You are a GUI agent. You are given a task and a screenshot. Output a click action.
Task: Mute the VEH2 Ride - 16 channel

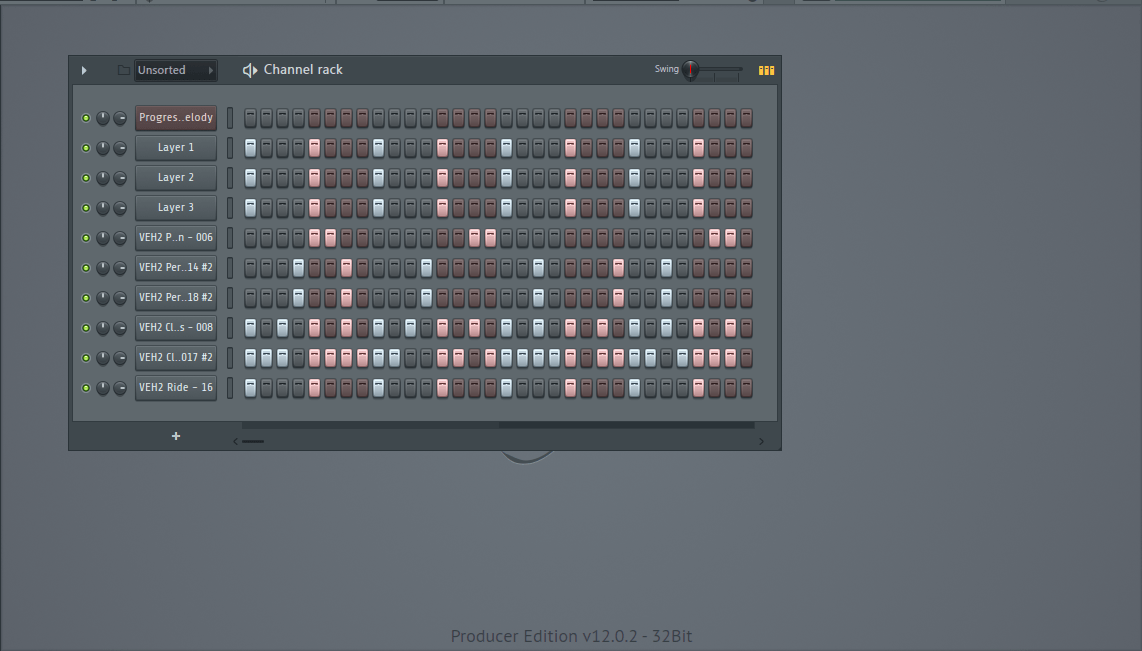point(86,388)
